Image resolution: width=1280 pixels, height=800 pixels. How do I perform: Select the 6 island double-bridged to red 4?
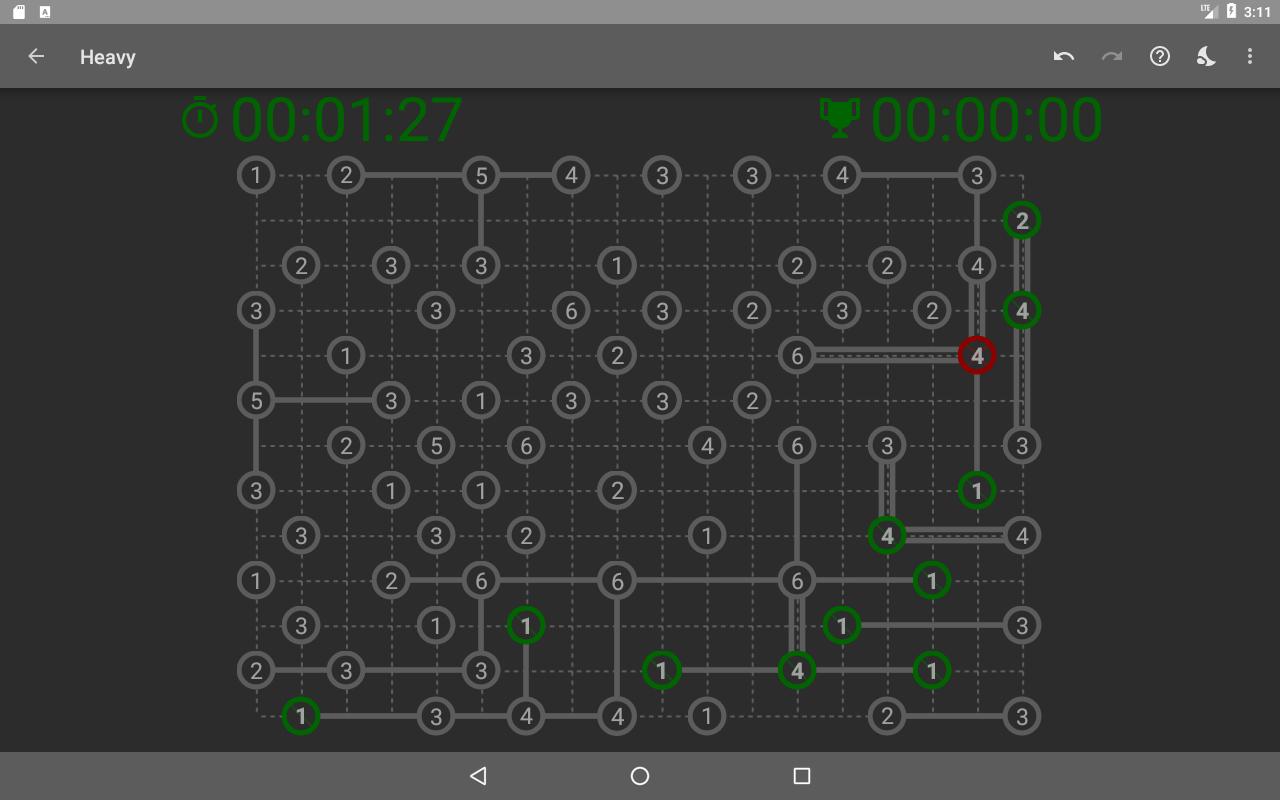797,355
